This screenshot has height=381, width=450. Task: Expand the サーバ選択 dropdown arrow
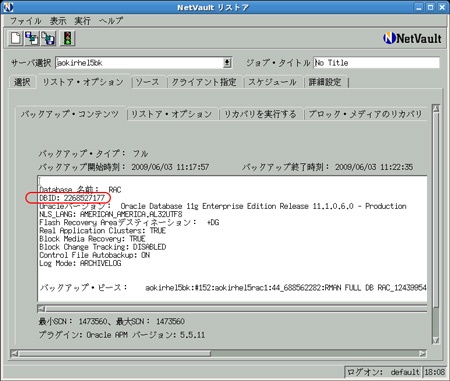pos(227,63)
